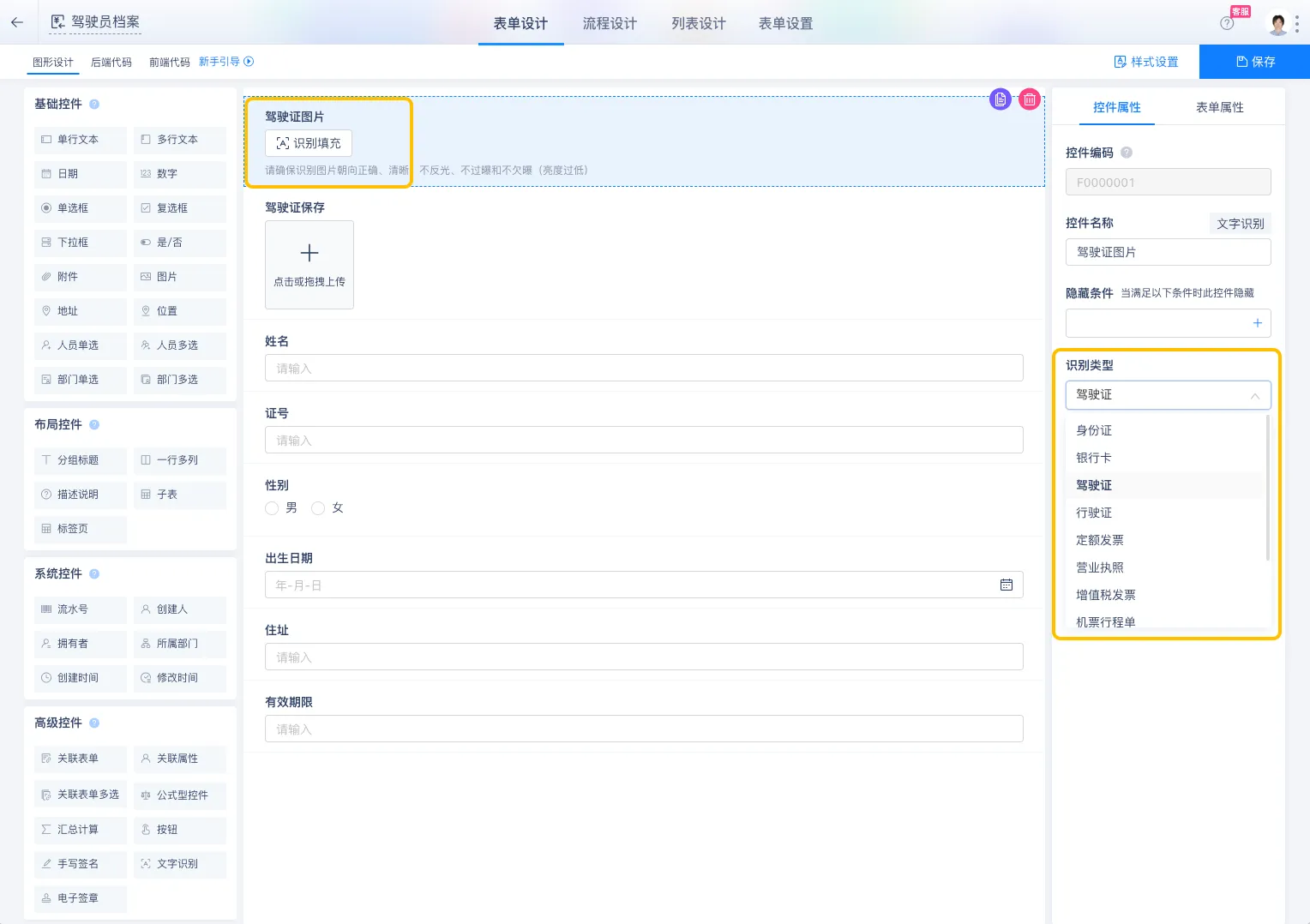Add 电子签章 control
This screenshot has height=924, width=1310.
[81, 898]
